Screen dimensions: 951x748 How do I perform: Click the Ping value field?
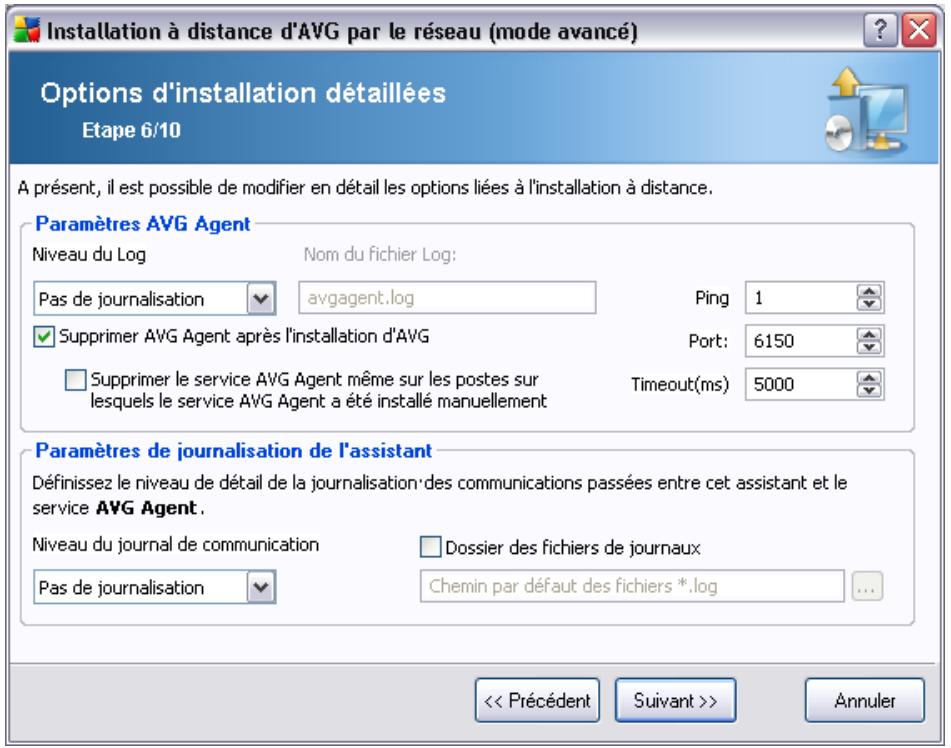pos(801,298)
